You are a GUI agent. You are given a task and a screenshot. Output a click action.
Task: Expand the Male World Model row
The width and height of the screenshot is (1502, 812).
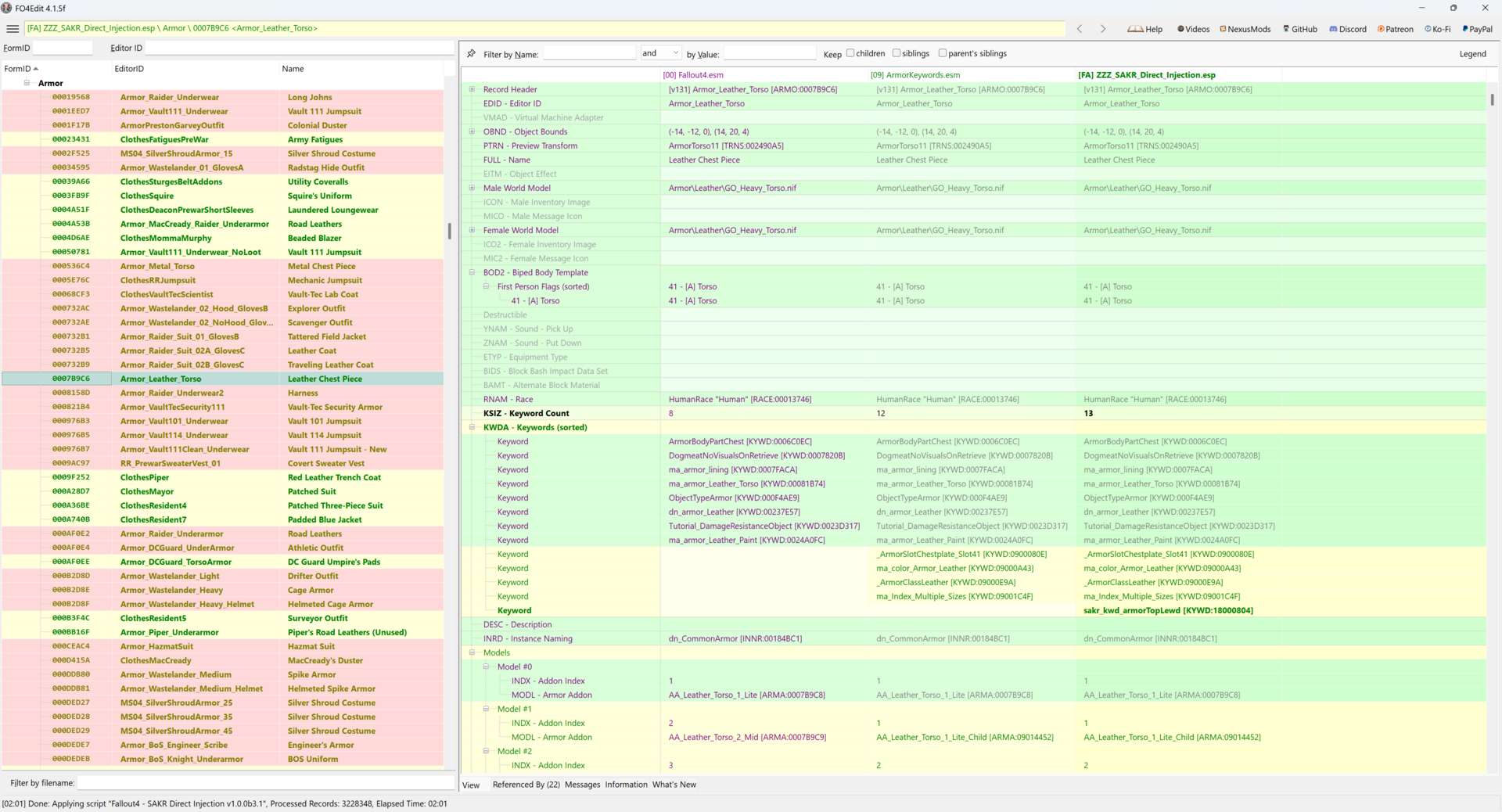pyautogui.click(x=472, y=188)
